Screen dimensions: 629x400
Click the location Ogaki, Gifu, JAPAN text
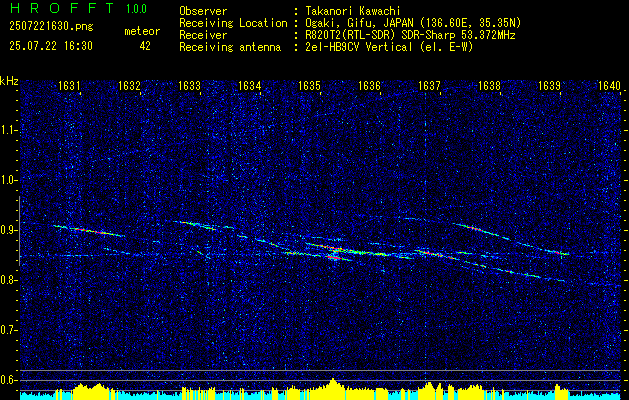413,23
